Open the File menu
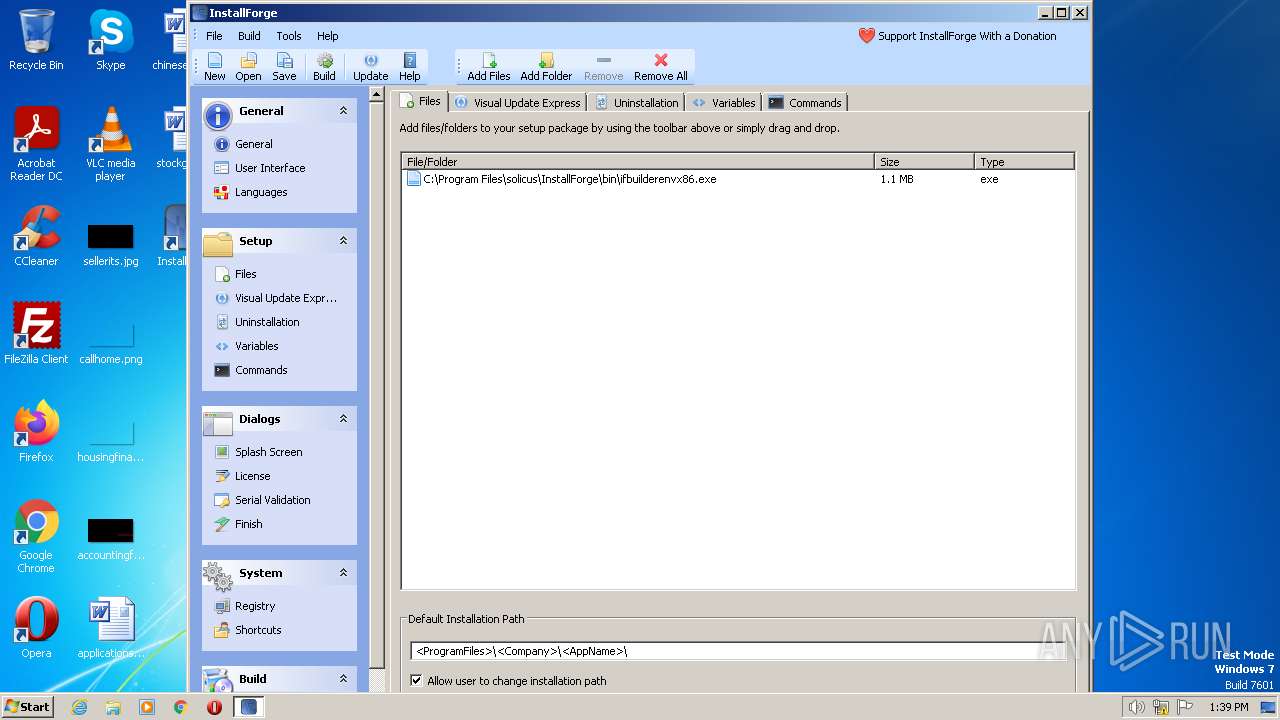 click(214, 36)
